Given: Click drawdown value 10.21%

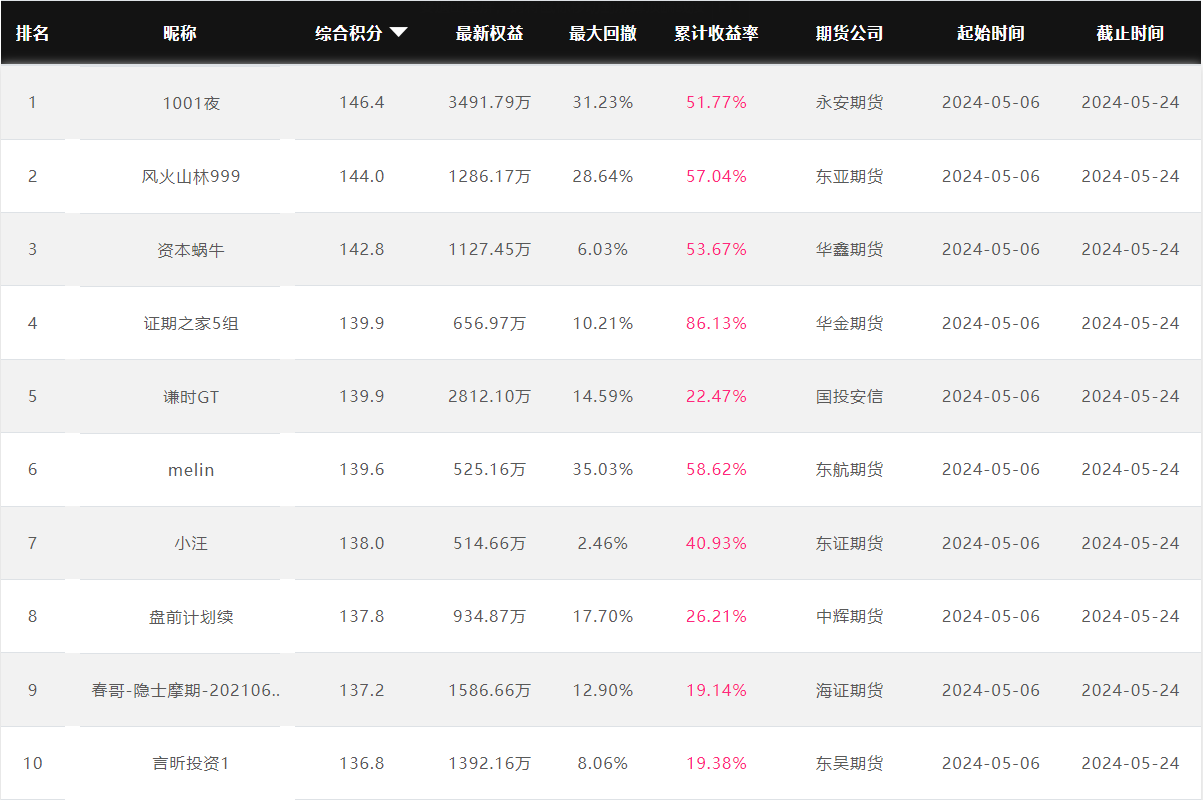Looking at the screenshot, I should [x=603, y=323].
